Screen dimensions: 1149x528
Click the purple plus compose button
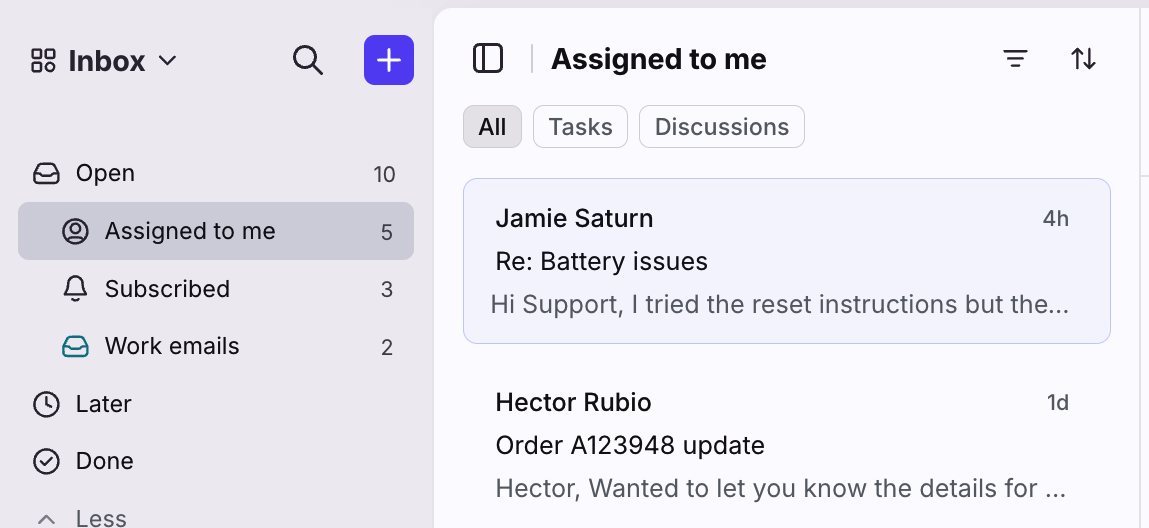[389, 60]
